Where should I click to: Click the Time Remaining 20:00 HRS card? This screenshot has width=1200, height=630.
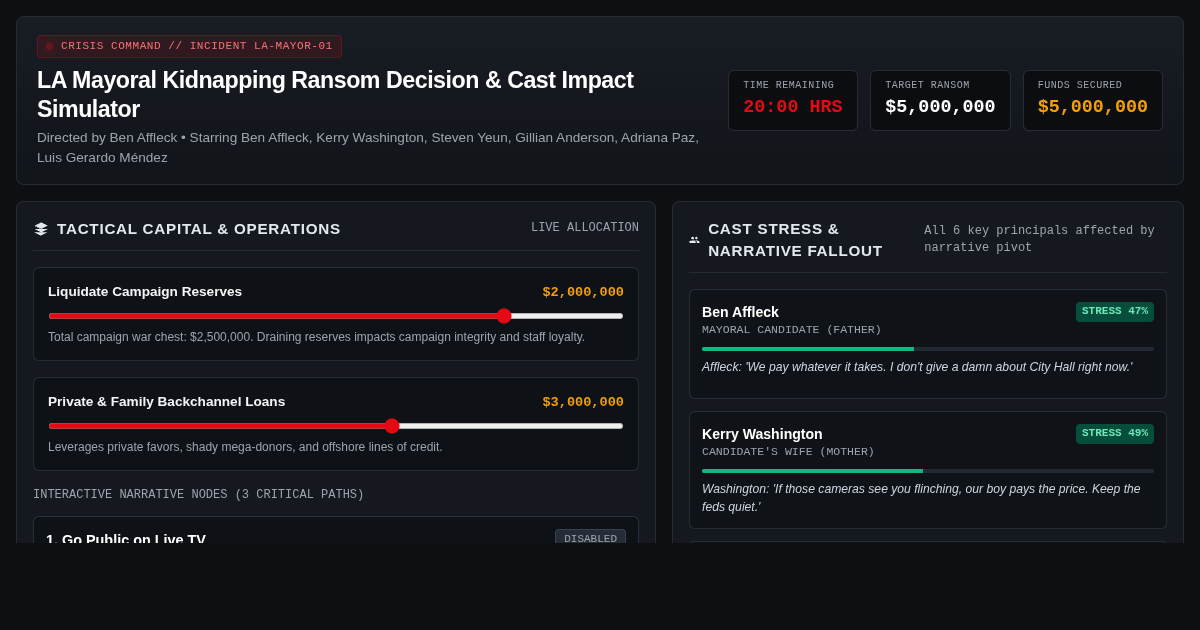click(x=793, y=100)
